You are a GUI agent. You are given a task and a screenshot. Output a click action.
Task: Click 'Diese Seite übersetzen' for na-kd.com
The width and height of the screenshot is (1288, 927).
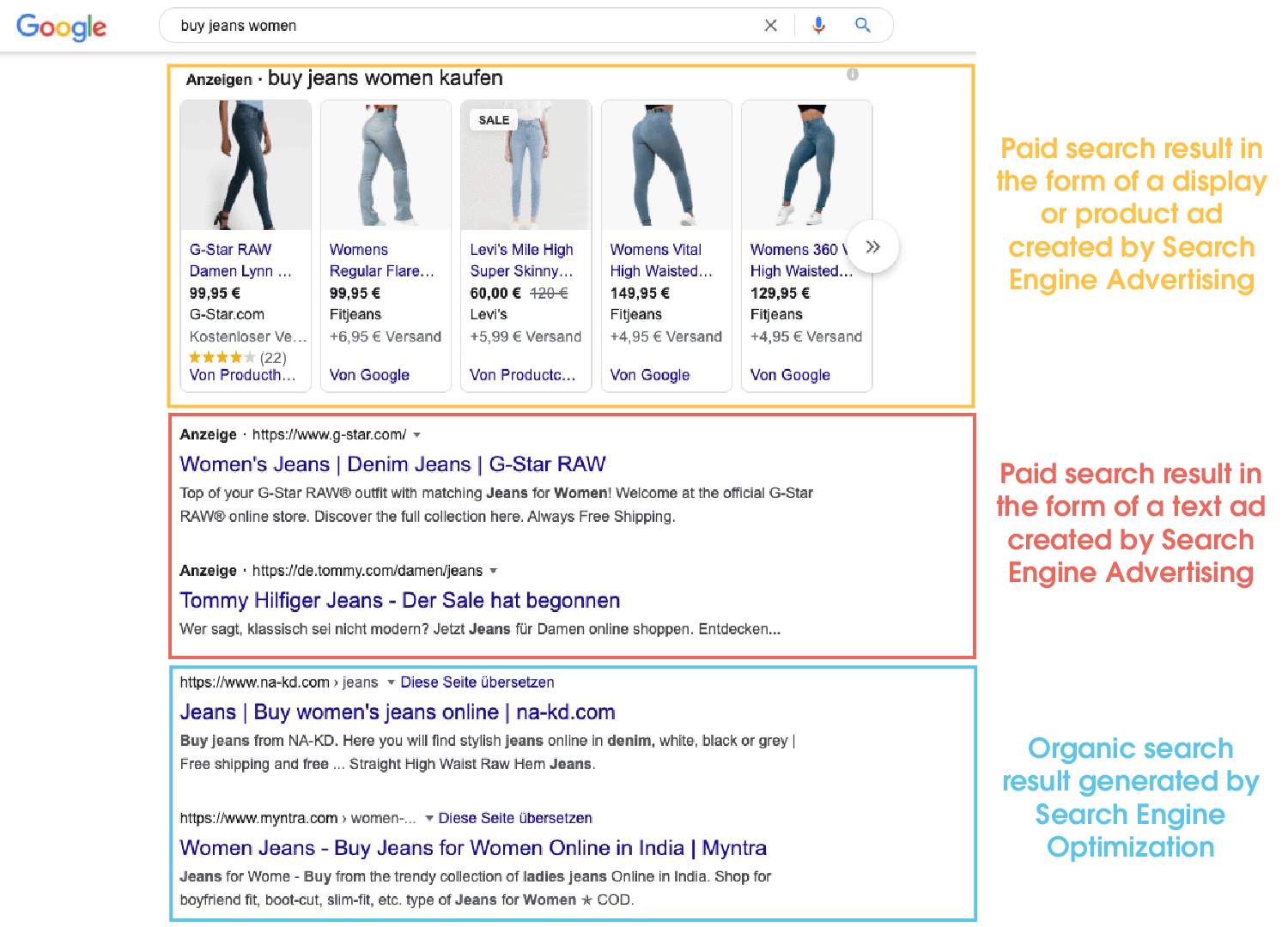coord(477,682)
